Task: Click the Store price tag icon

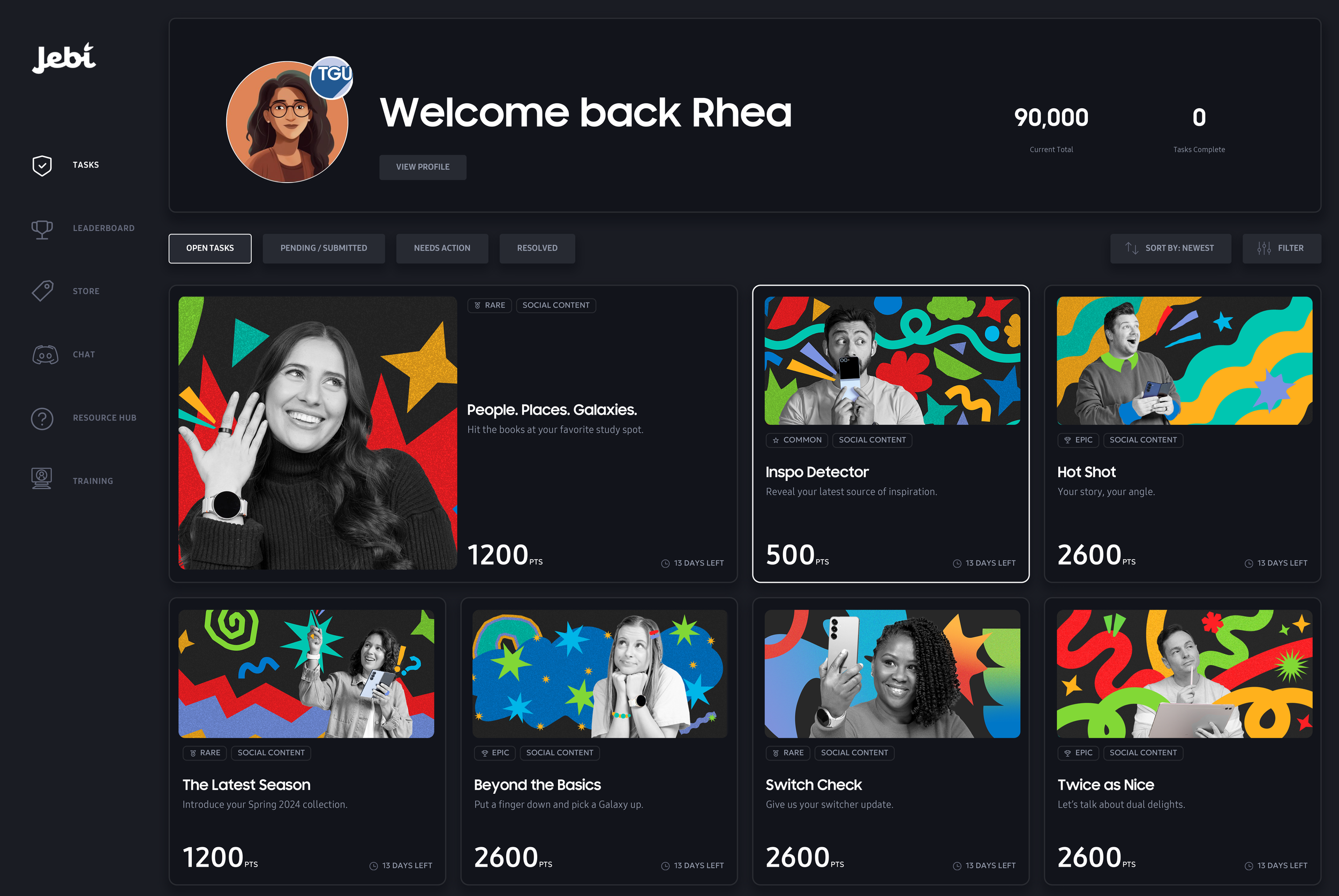Action: 42,291
